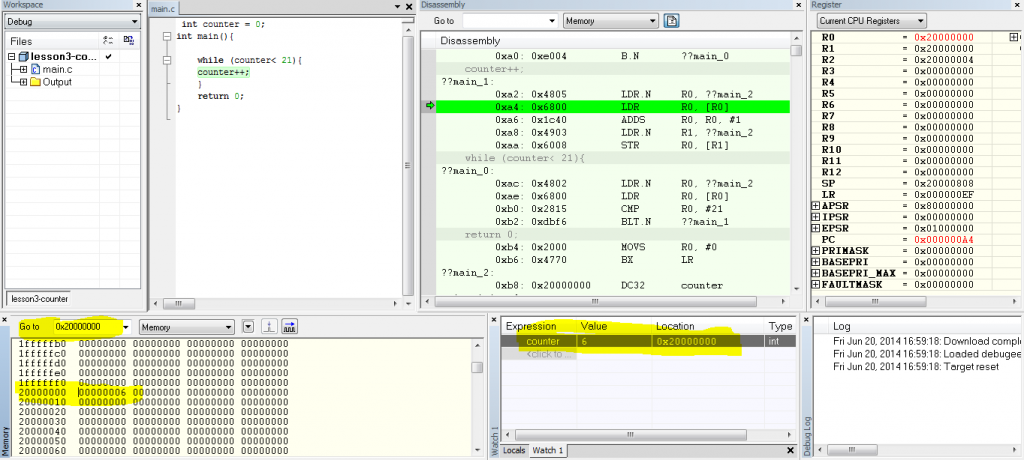Click the PC register value 0x000000A4
This screenshot has width=1024, height=460.
[946, 240]
